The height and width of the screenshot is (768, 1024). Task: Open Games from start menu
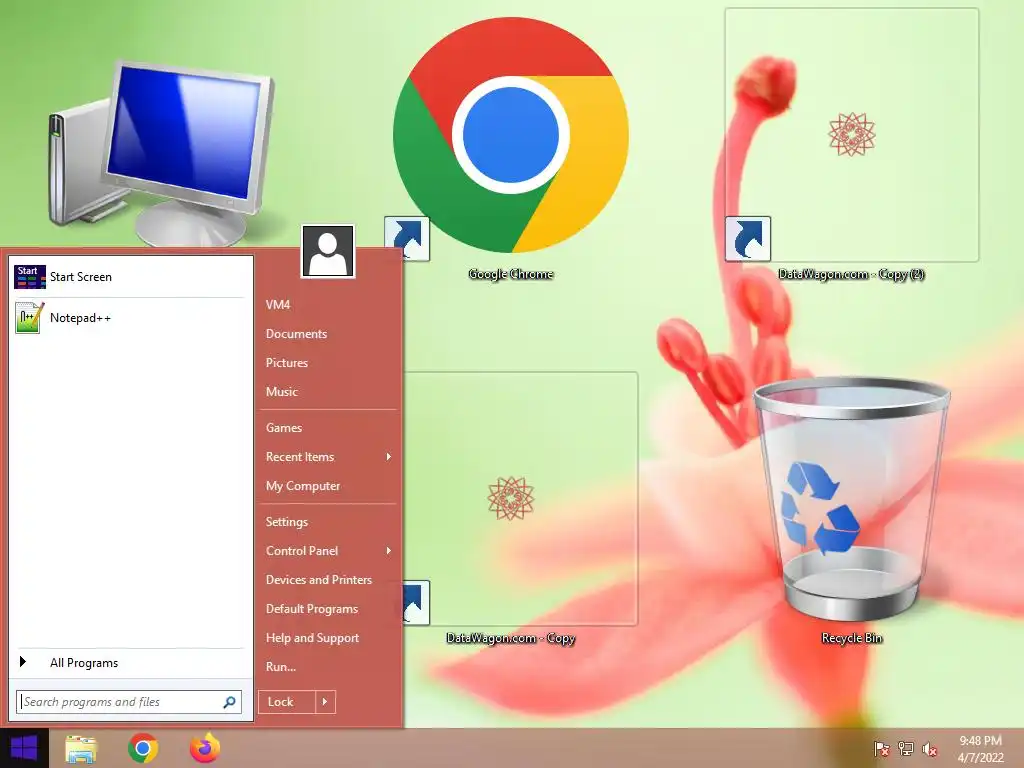(x=283, y=428)
